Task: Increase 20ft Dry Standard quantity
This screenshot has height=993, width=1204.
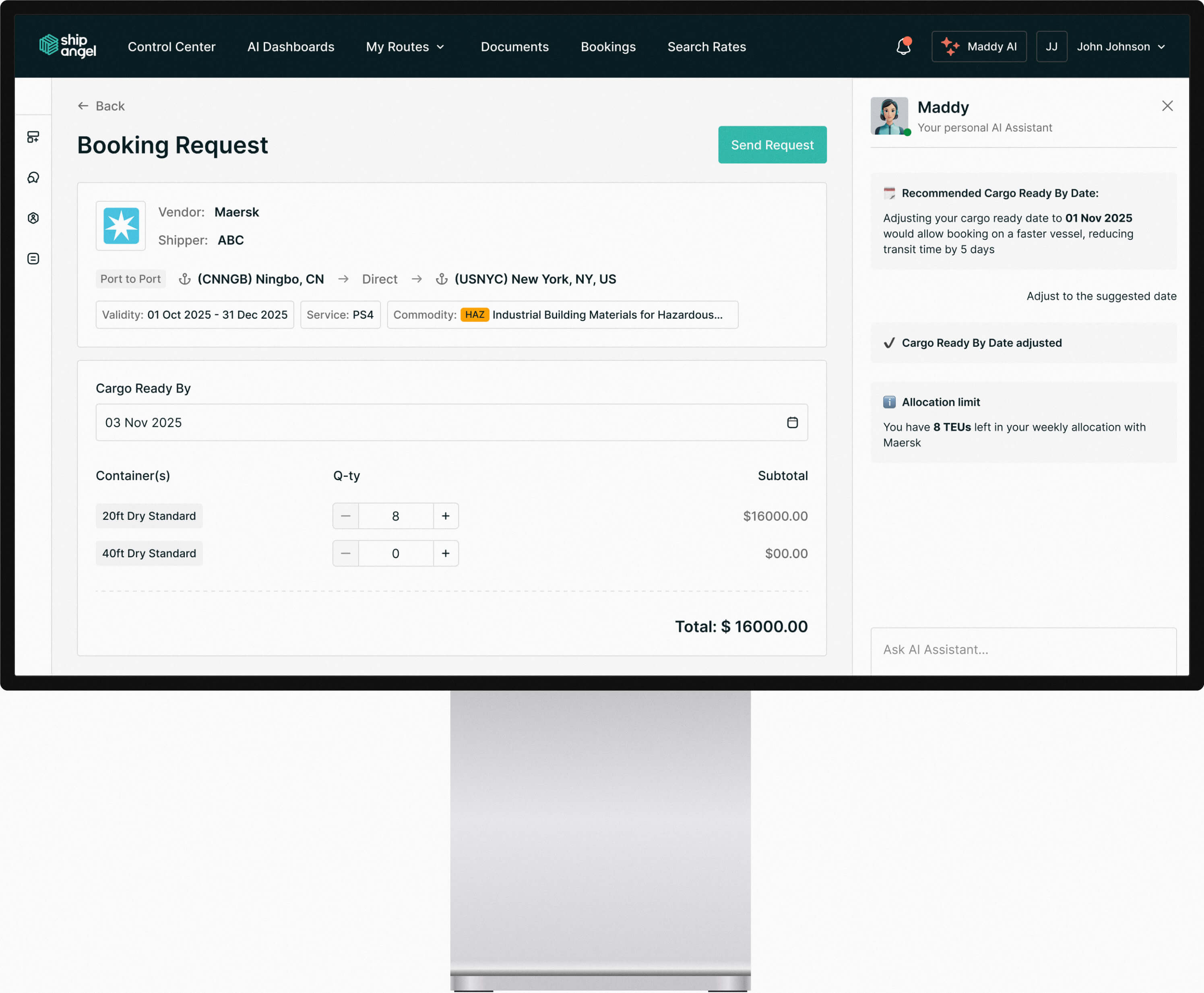Action: pyautogui.click(x=445, y=516)
